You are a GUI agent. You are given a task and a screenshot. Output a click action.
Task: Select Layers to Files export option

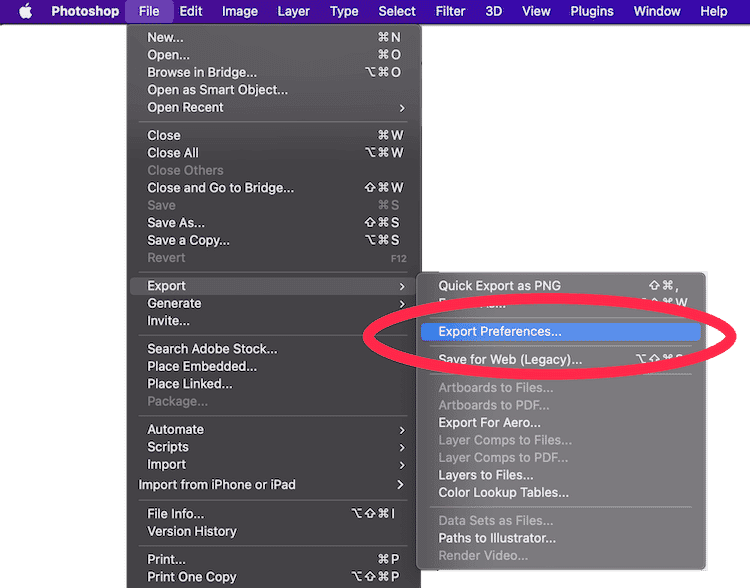(486, 475)
